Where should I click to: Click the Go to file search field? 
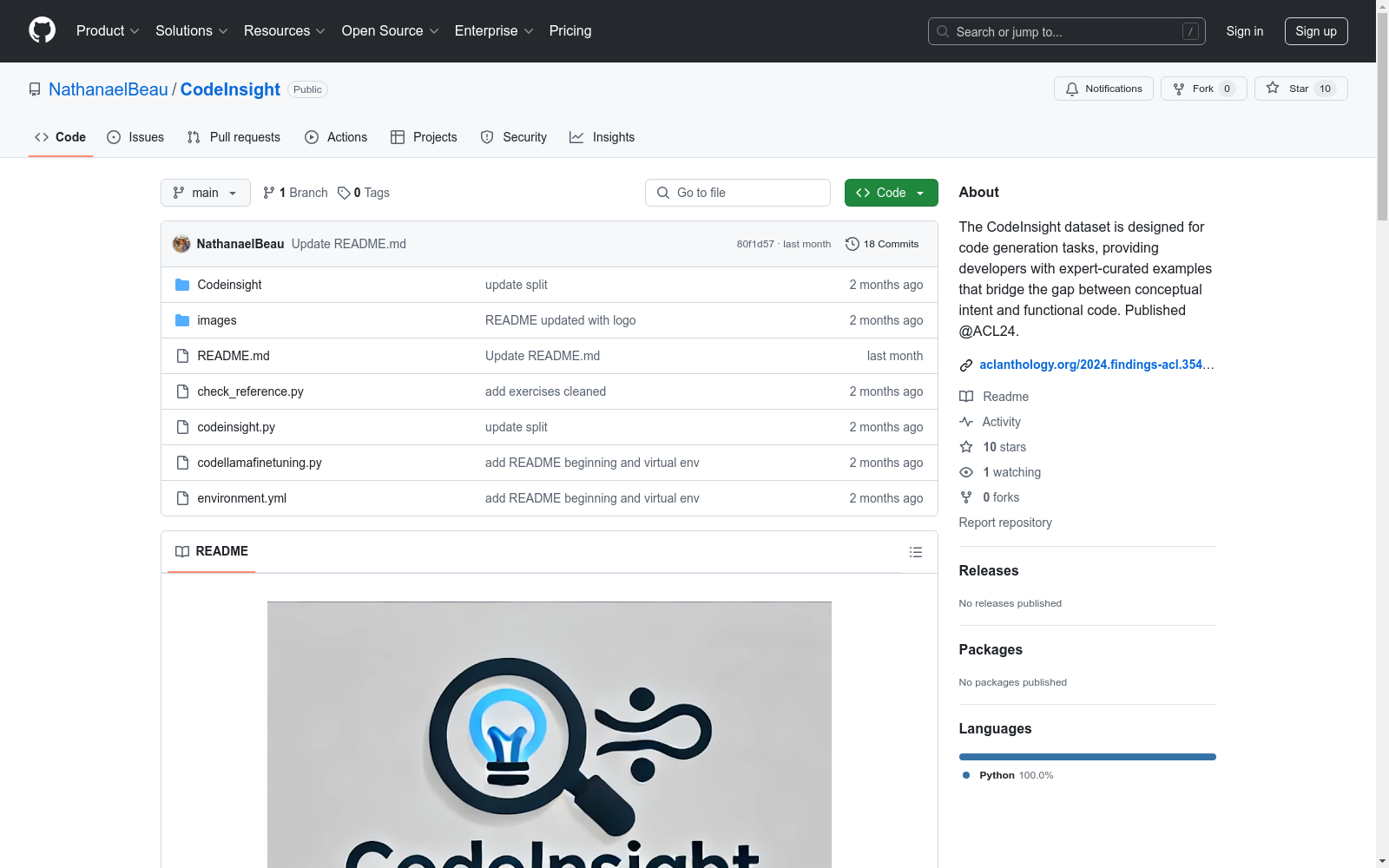click(738, 193)
